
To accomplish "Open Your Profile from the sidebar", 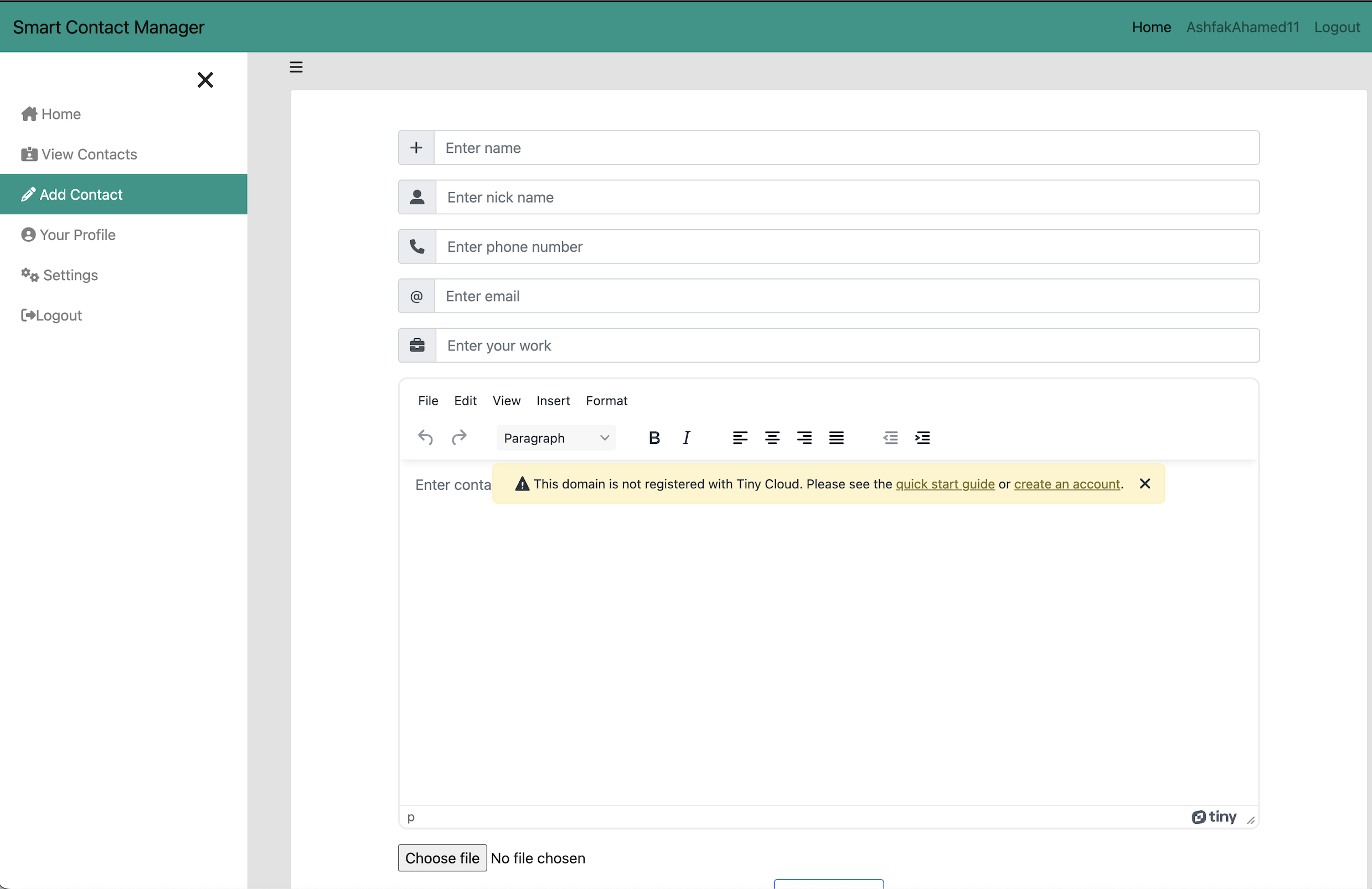I will [78, 235].
